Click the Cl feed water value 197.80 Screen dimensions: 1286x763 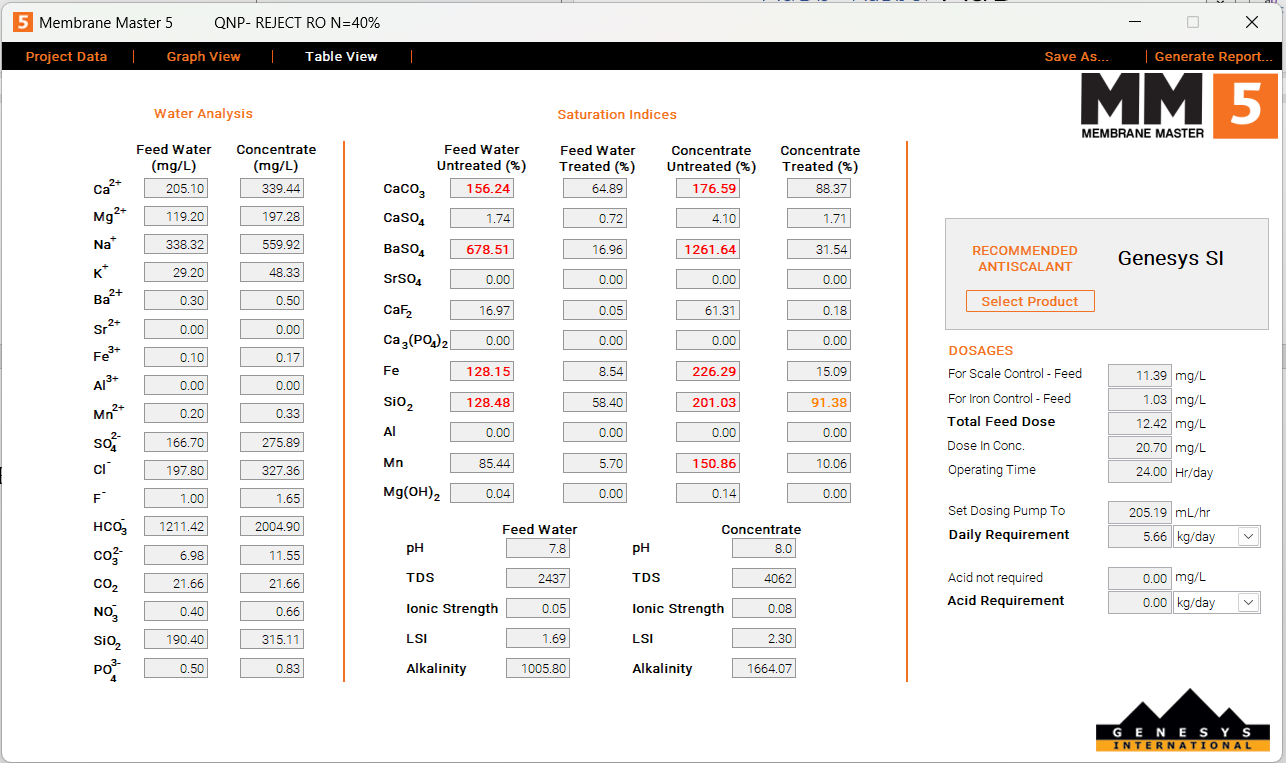pyautogui.click(x=176, y=470)
